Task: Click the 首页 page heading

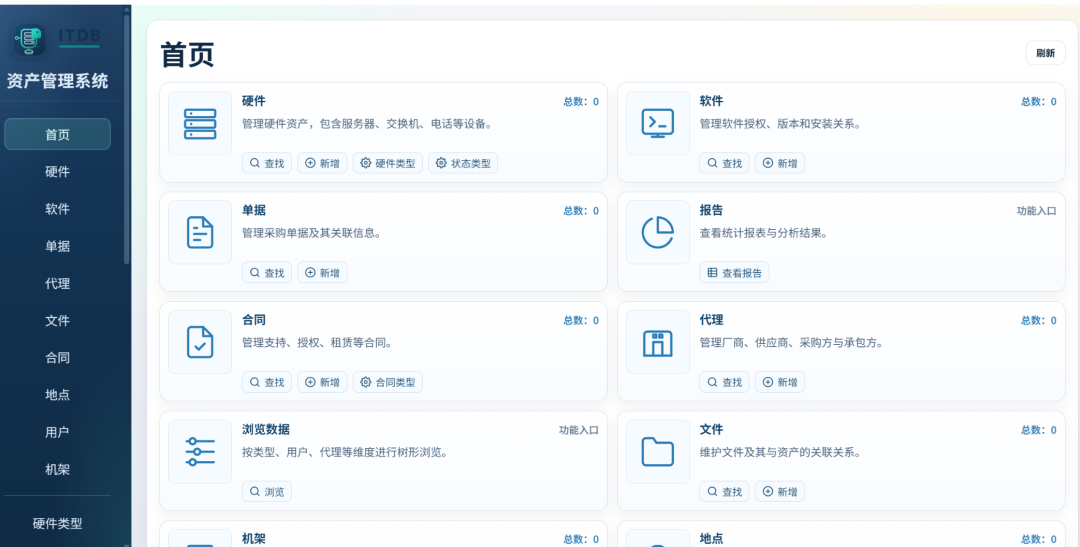Action: [x=187, y=54]
